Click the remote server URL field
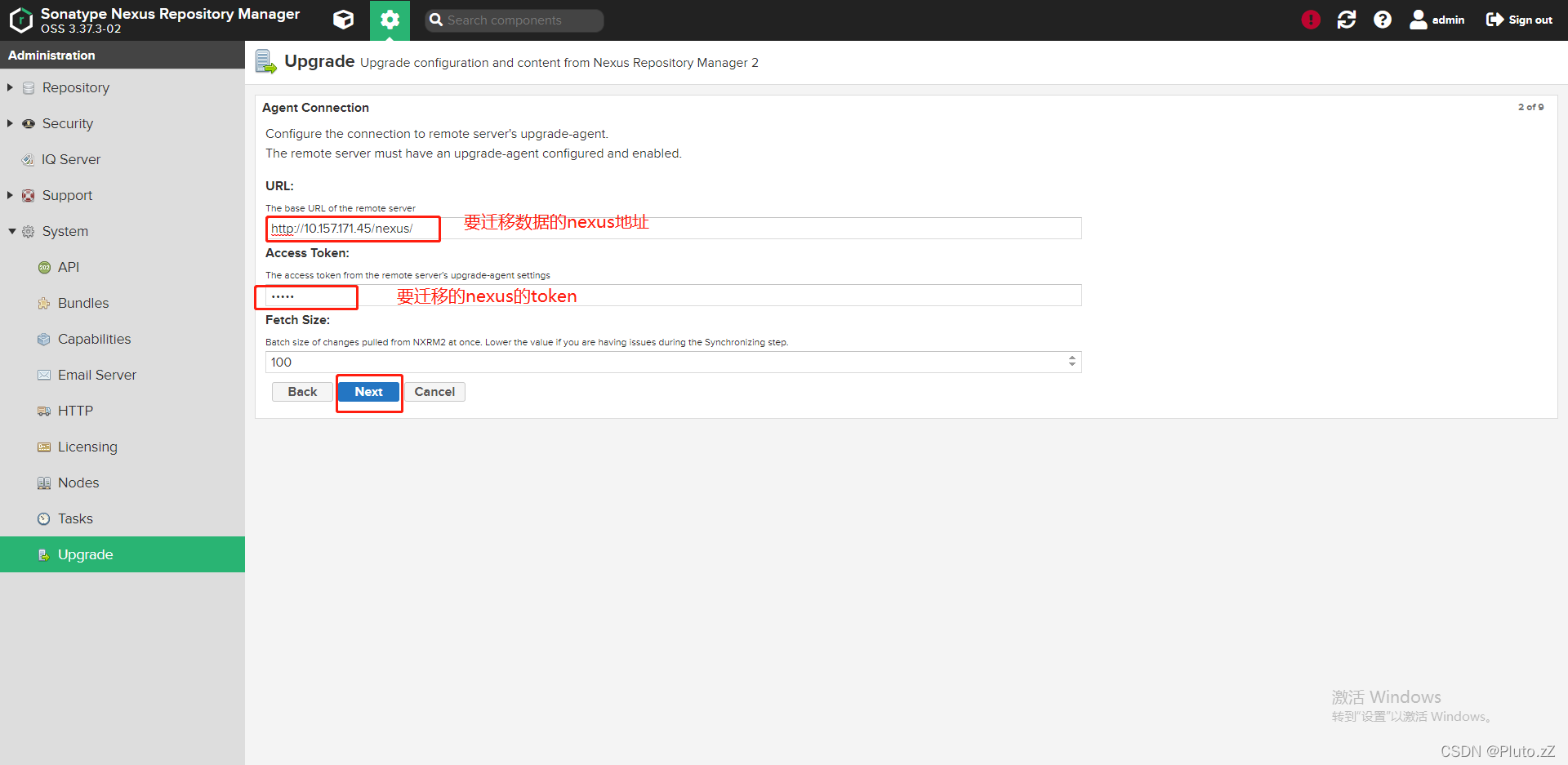Image resolution: width=1568 pixels, height=765 pixels. click(x=674, y=228)
